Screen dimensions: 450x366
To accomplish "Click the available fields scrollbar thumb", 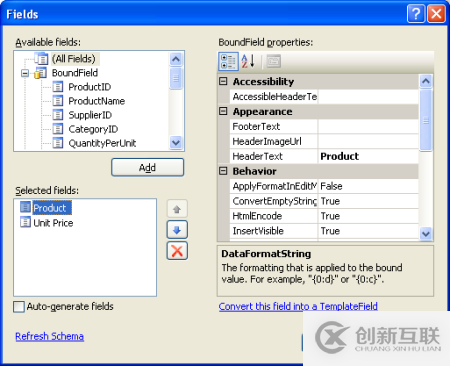I will [176, 79].
